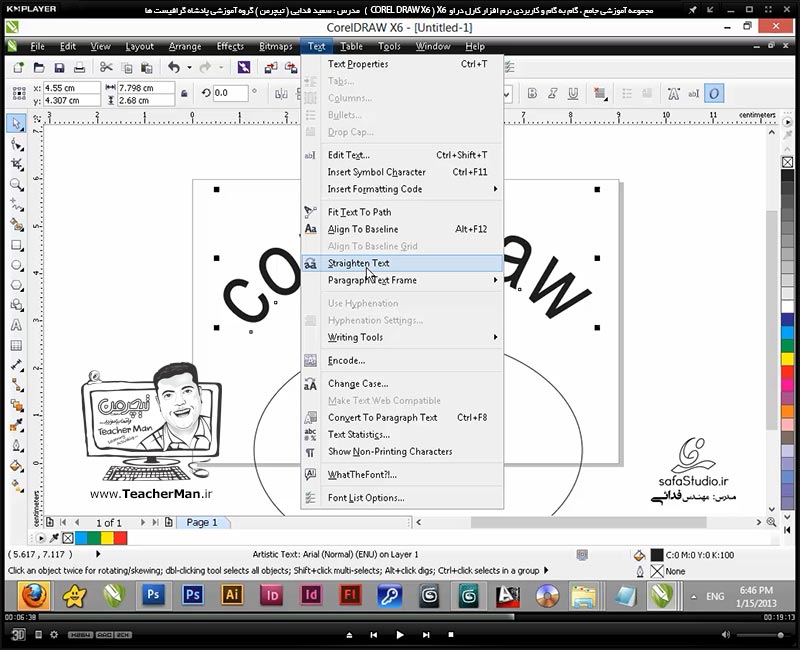Viewport: 800px width, 650px height.
Task: Expand the Undo history dropdown arrow
Action: 189,67
